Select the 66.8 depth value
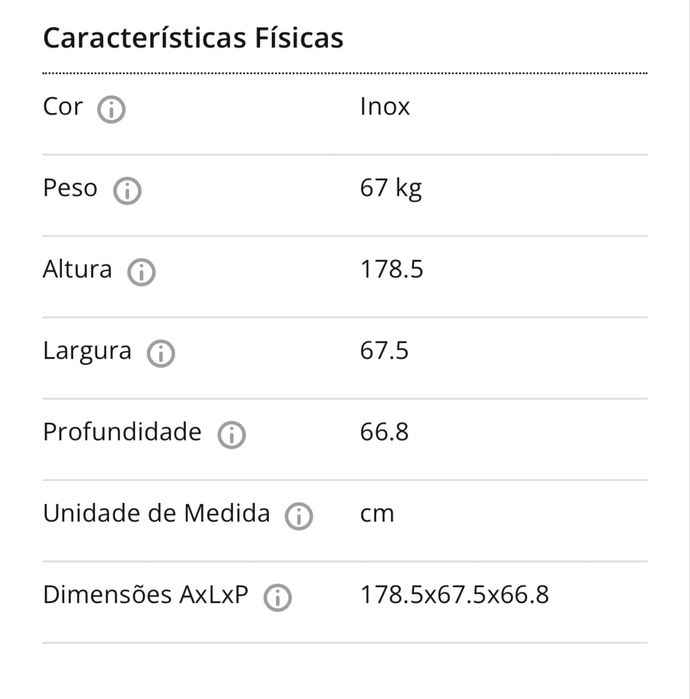Viewport: 690px width, 699px height. click(x=384, y=432)
